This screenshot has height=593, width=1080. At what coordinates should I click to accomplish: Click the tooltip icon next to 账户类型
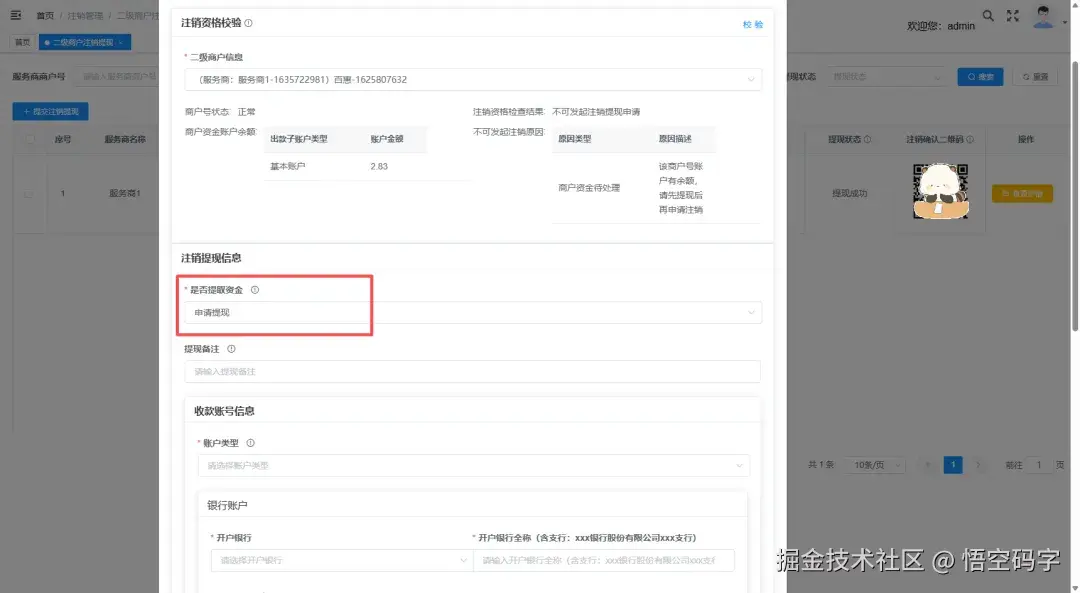250,441
